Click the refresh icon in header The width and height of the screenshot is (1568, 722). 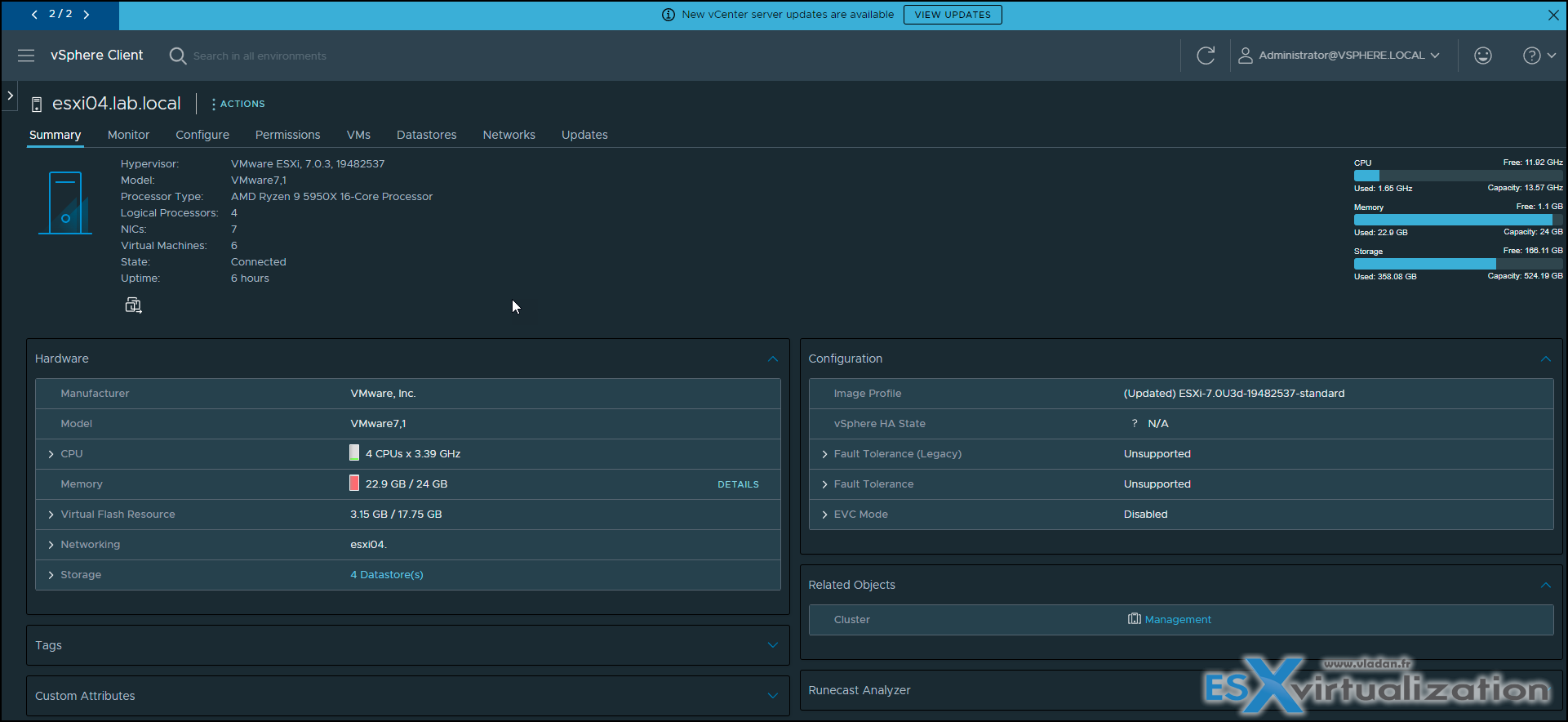[x=1206, y=56]
